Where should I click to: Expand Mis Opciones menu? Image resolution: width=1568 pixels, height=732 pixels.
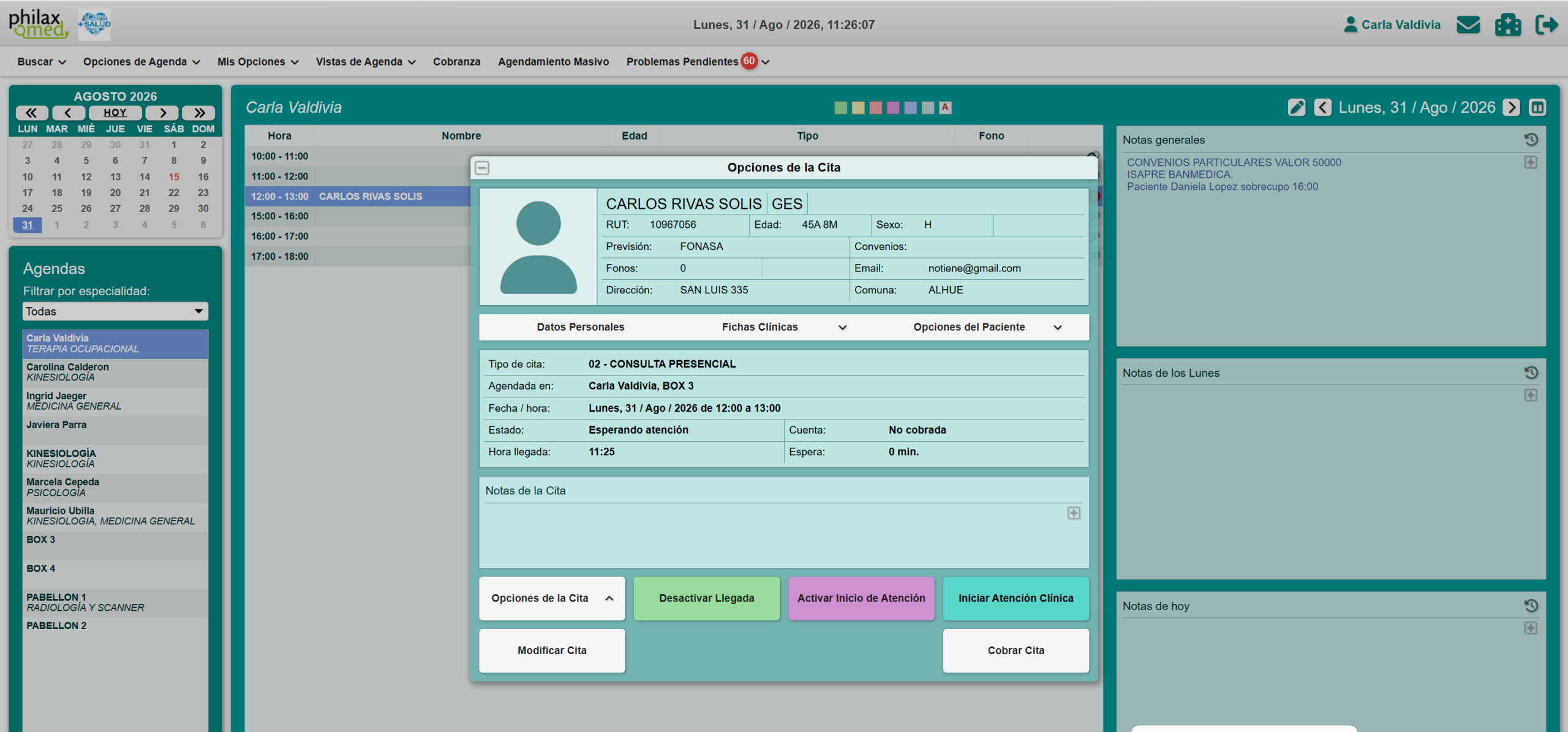coord(258,62)
